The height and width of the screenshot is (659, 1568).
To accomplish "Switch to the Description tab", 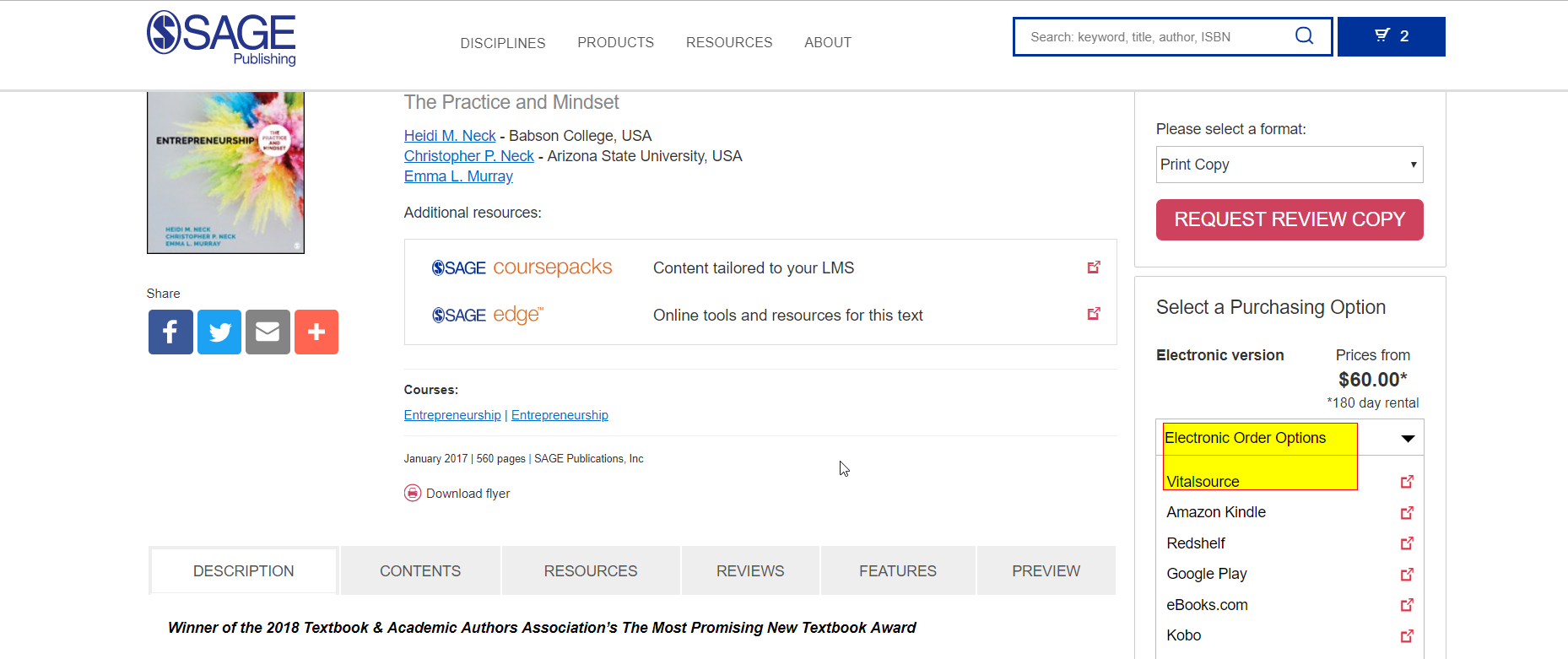I will click(x=244, y=571).
